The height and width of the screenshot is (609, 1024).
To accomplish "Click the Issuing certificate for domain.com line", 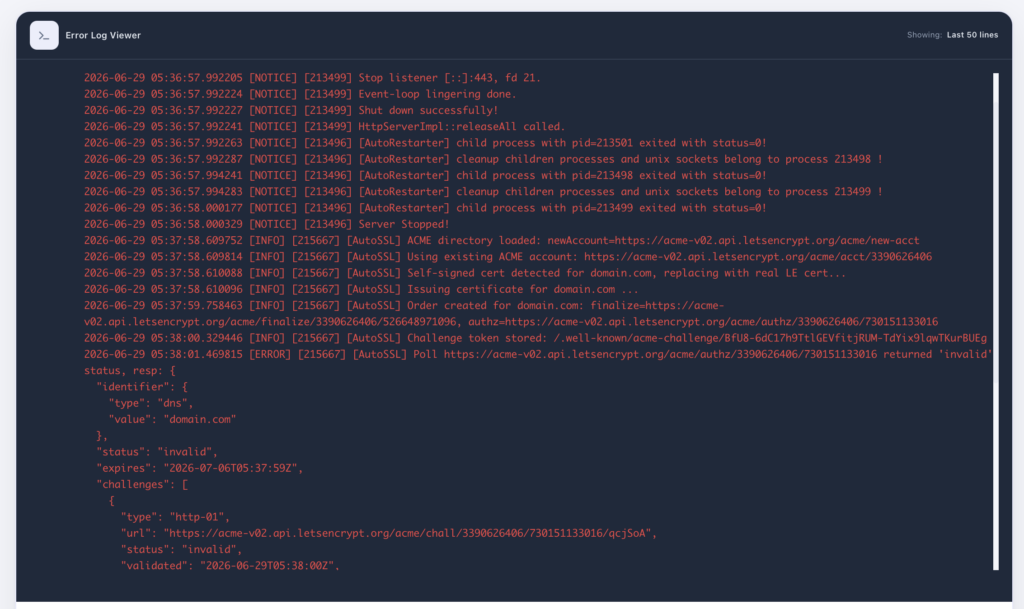I will 360,289.
